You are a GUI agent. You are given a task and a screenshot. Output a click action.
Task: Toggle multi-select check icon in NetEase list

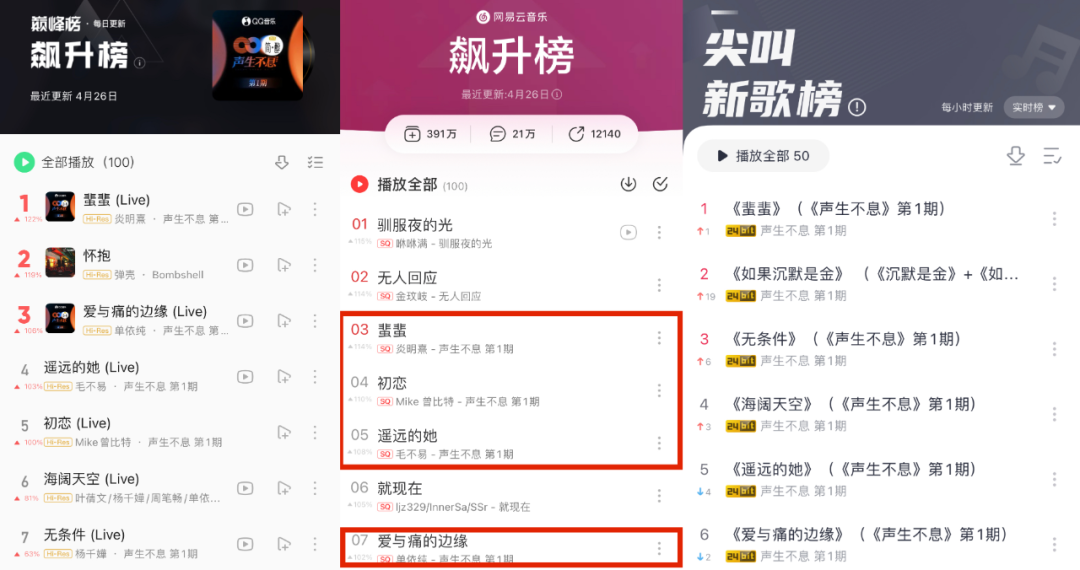660,184
